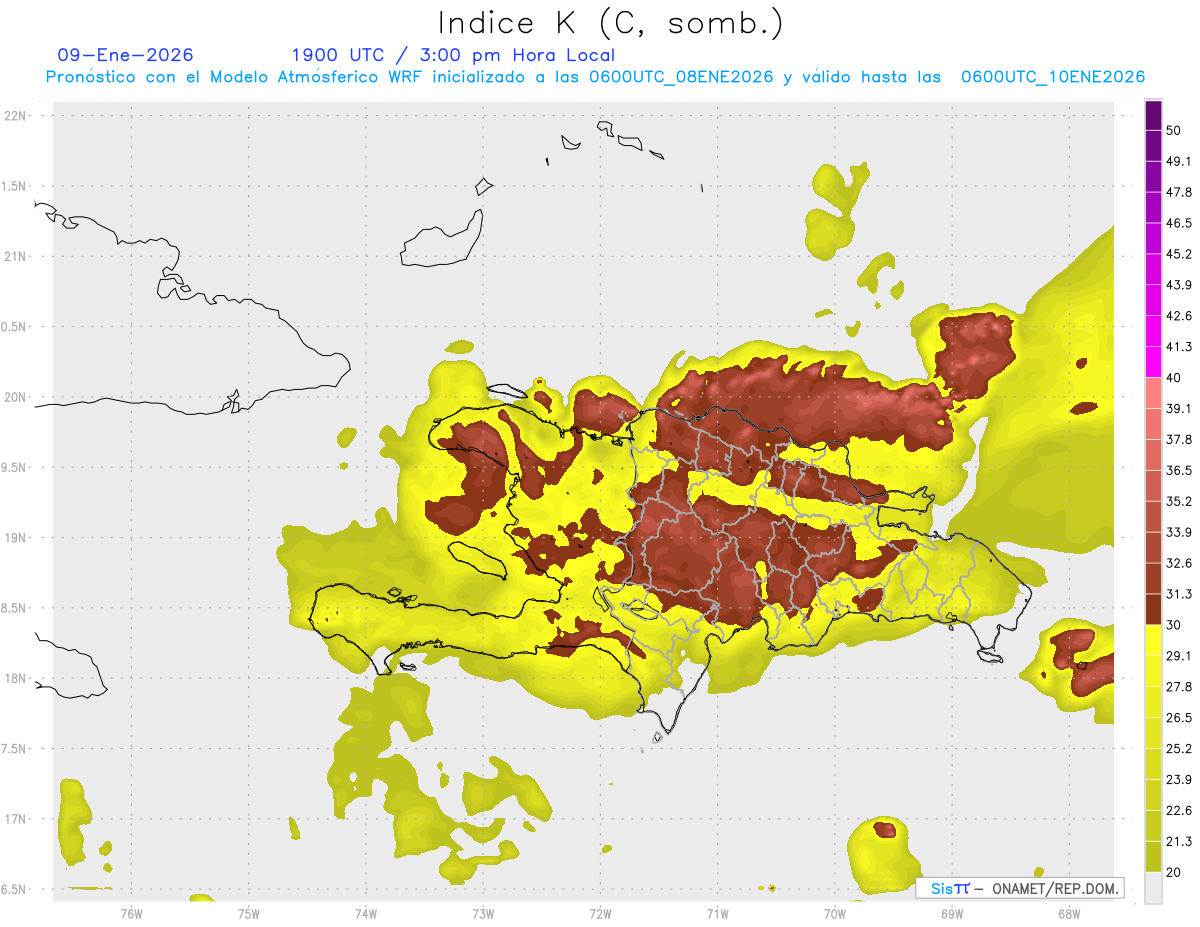Click the legend value '40'
The height and width of the screenshot is (927, 1200).
coord(1174,378)
